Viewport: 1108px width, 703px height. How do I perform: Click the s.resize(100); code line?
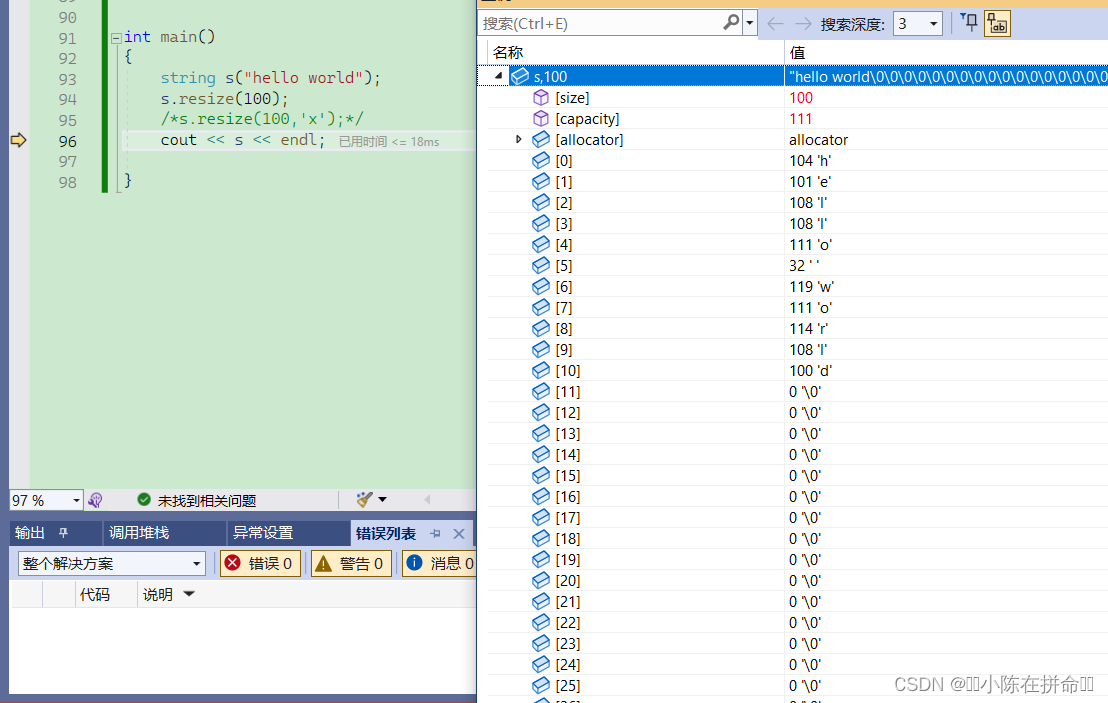pyautogui.click(x=224, y=98)
